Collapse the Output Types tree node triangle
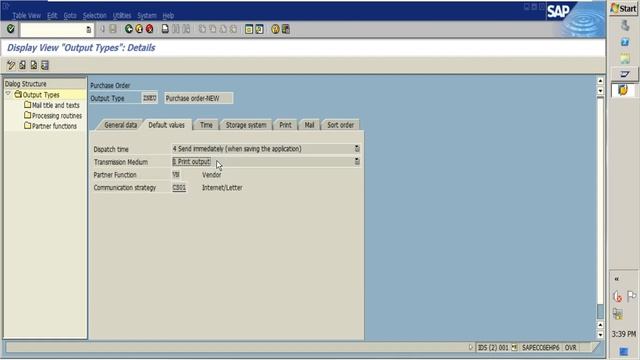 click(8, 94)
